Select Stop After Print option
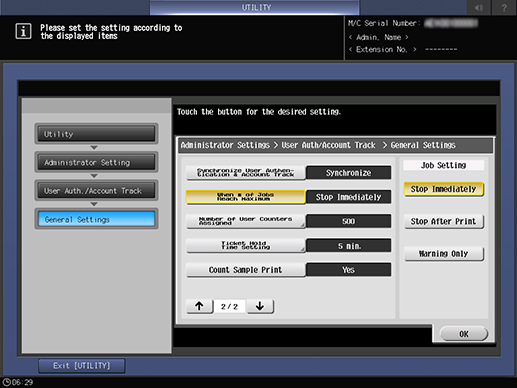This screenshot has height=388, width=517. coord(443,221)
